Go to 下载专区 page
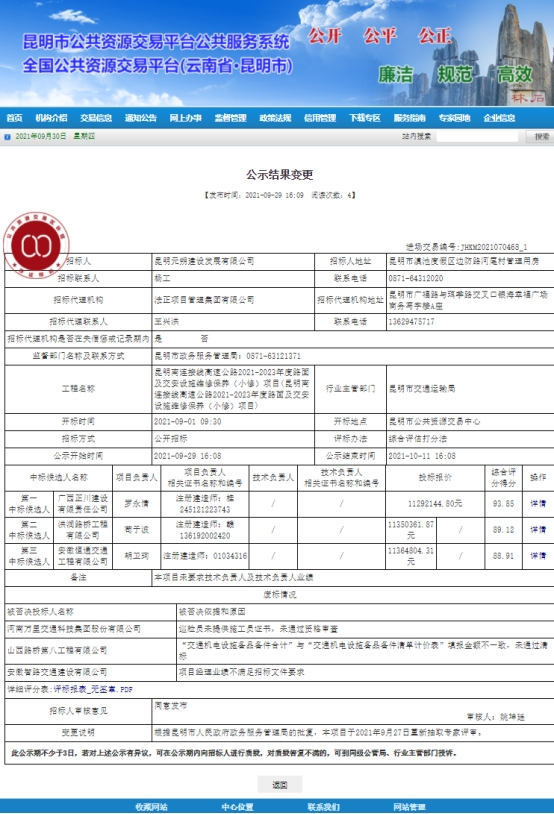The image size is (554, 814). point(364,118)
